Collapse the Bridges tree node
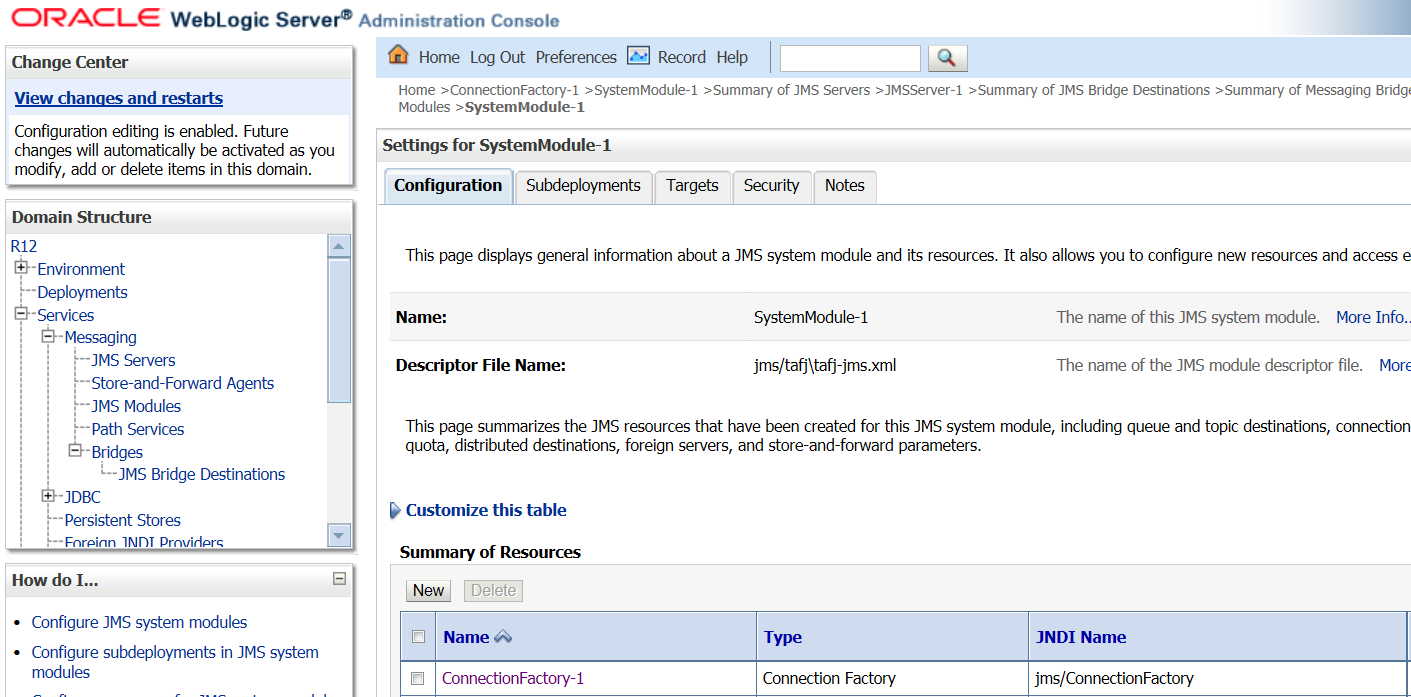The image size is (1411, 697). point(75,451)
